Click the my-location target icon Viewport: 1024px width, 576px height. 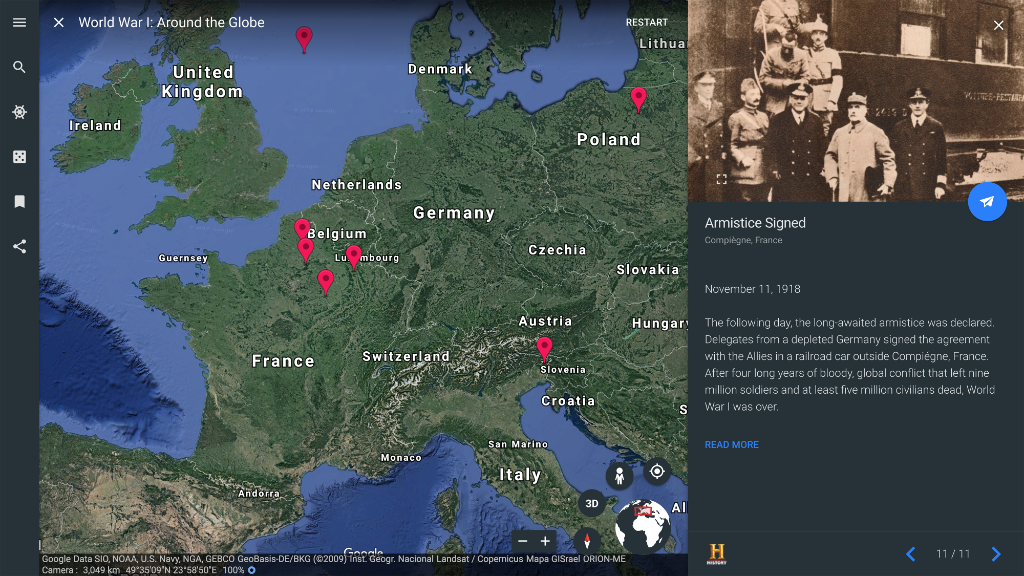coord(657,472)
